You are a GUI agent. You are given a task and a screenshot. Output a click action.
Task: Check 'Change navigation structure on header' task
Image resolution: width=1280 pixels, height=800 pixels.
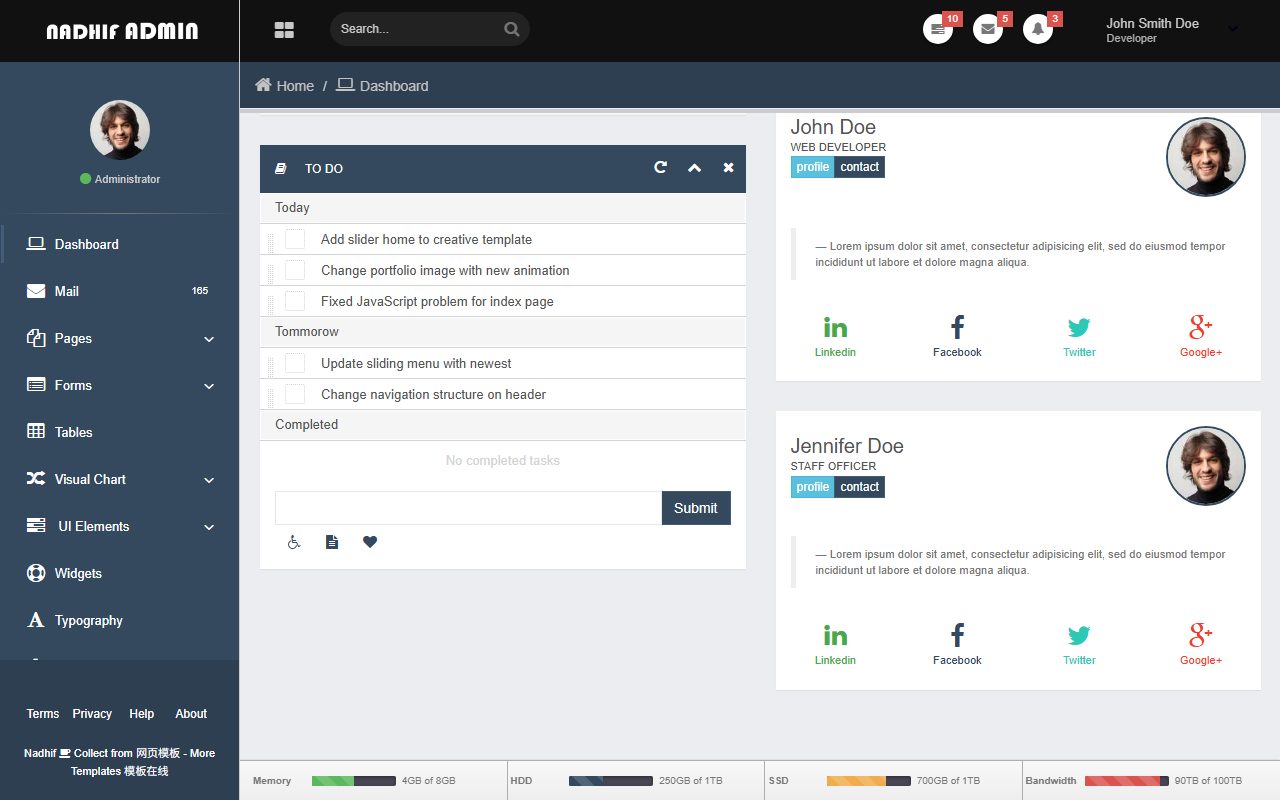[x=295, y=394]
